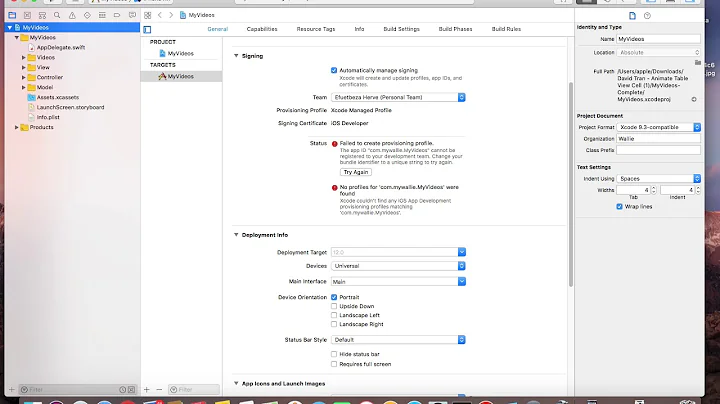Expand the Products folder
The height and width of the screenshot is (404, 720).
[x=17, y=127]
